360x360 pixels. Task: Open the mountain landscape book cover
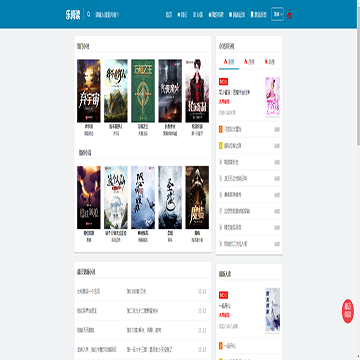point(116,91)
